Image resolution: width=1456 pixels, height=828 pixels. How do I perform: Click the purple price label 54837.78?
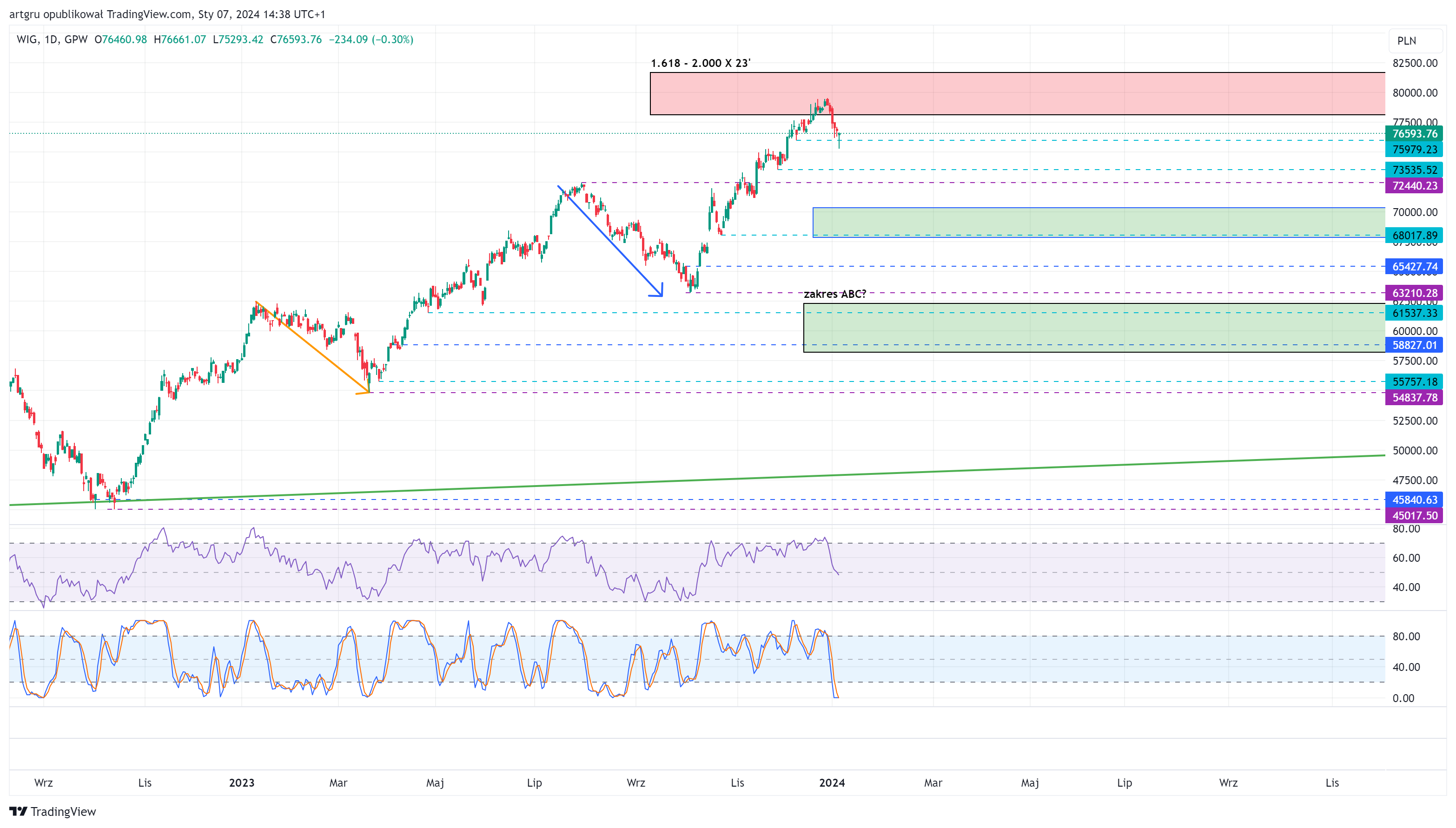pos(1415,398)
